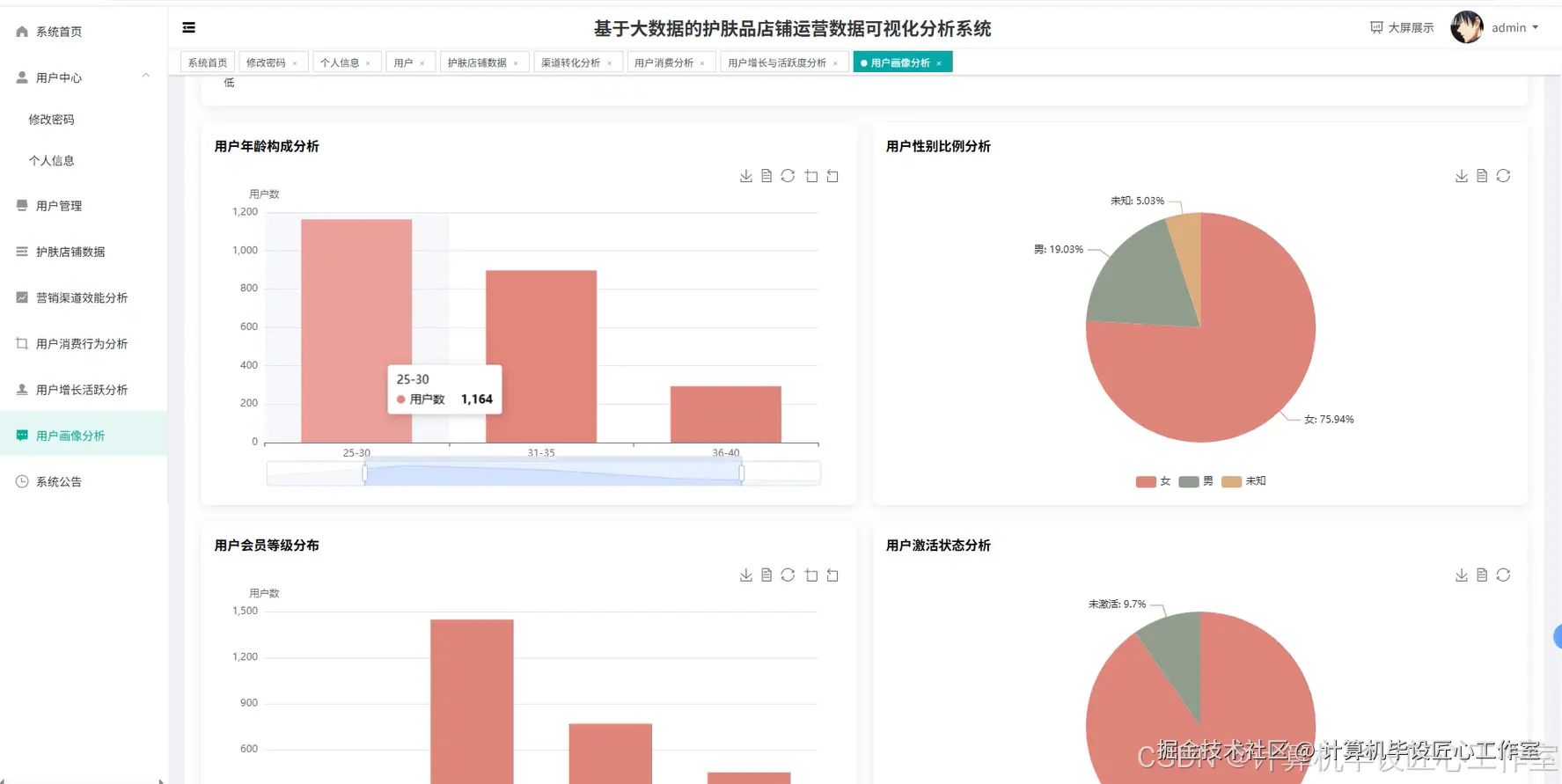The height and width of the screenshot is (784, 1562).
Task: Expand the admin account dropdown
Action: 1514,28
